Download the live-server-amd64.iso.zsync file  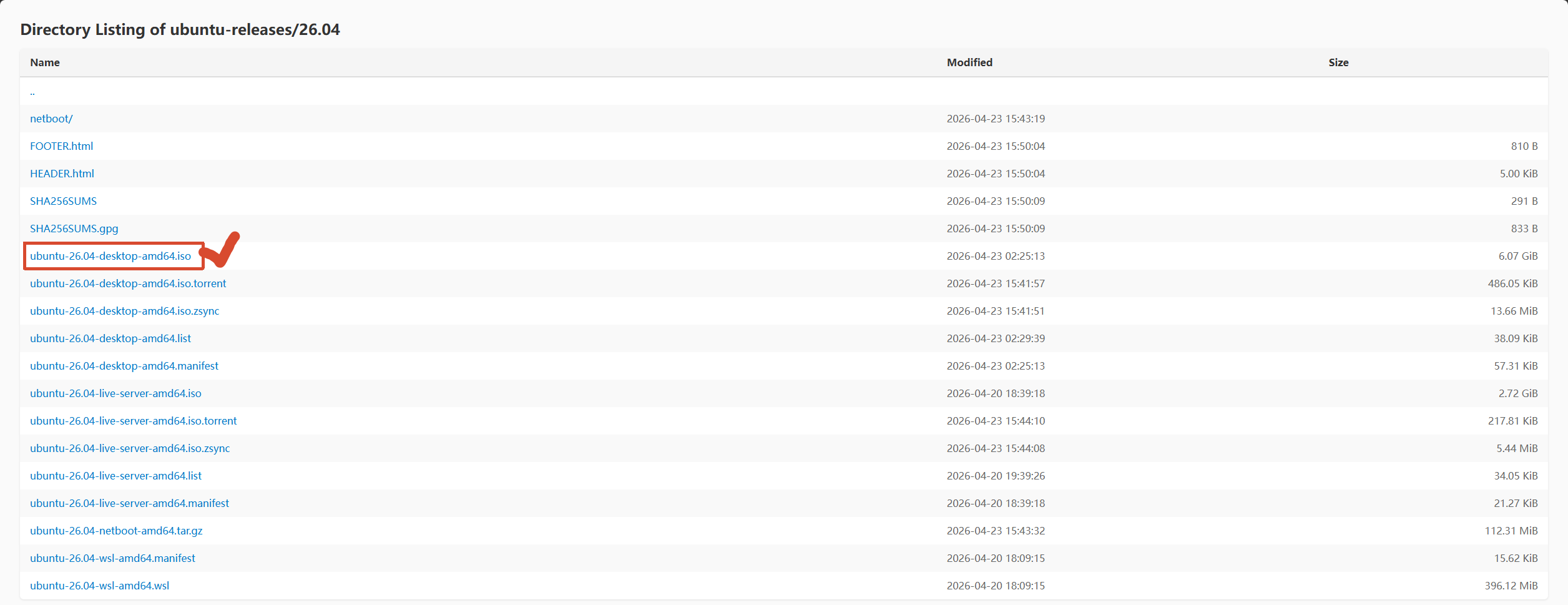(x=130, y=448)
